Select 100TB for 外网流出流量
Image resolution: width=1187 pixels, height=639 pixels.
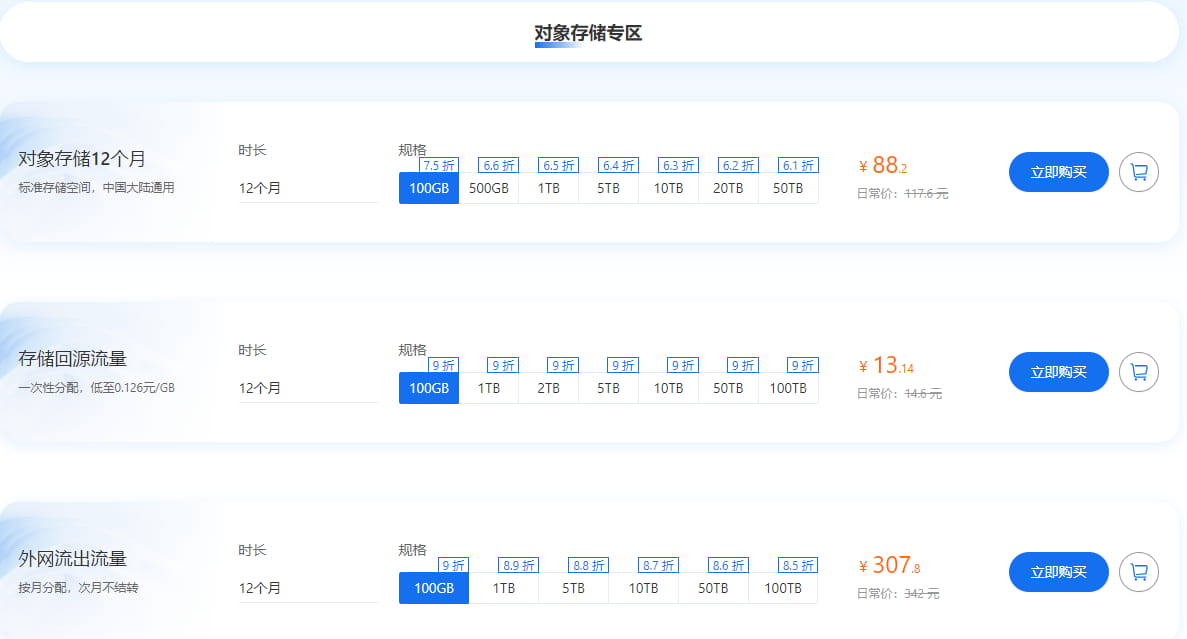tap(783, 588)
